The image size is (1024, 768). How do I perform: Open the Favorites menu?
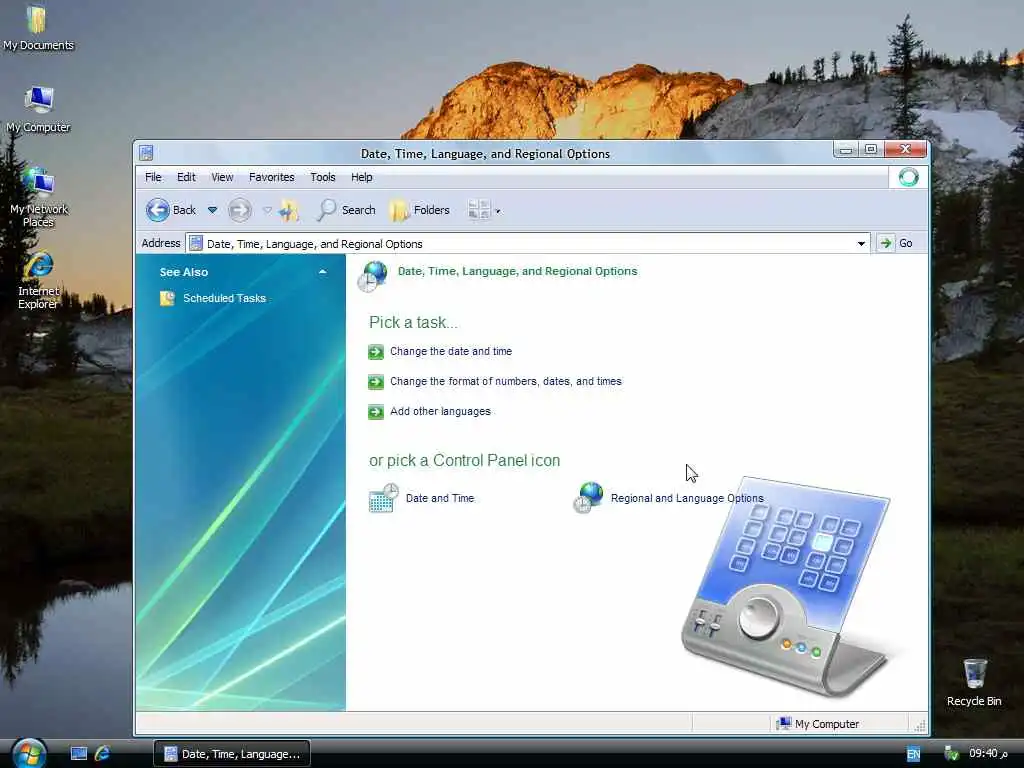click(272, 177)
